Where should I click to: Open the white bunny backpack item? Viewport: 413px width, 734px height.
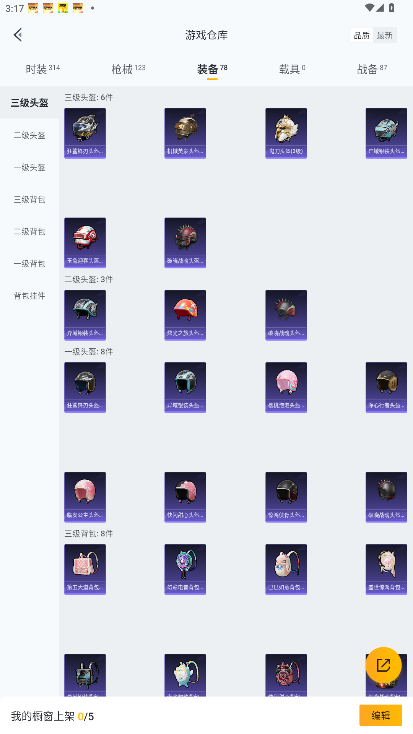click(x=286, y=569)
